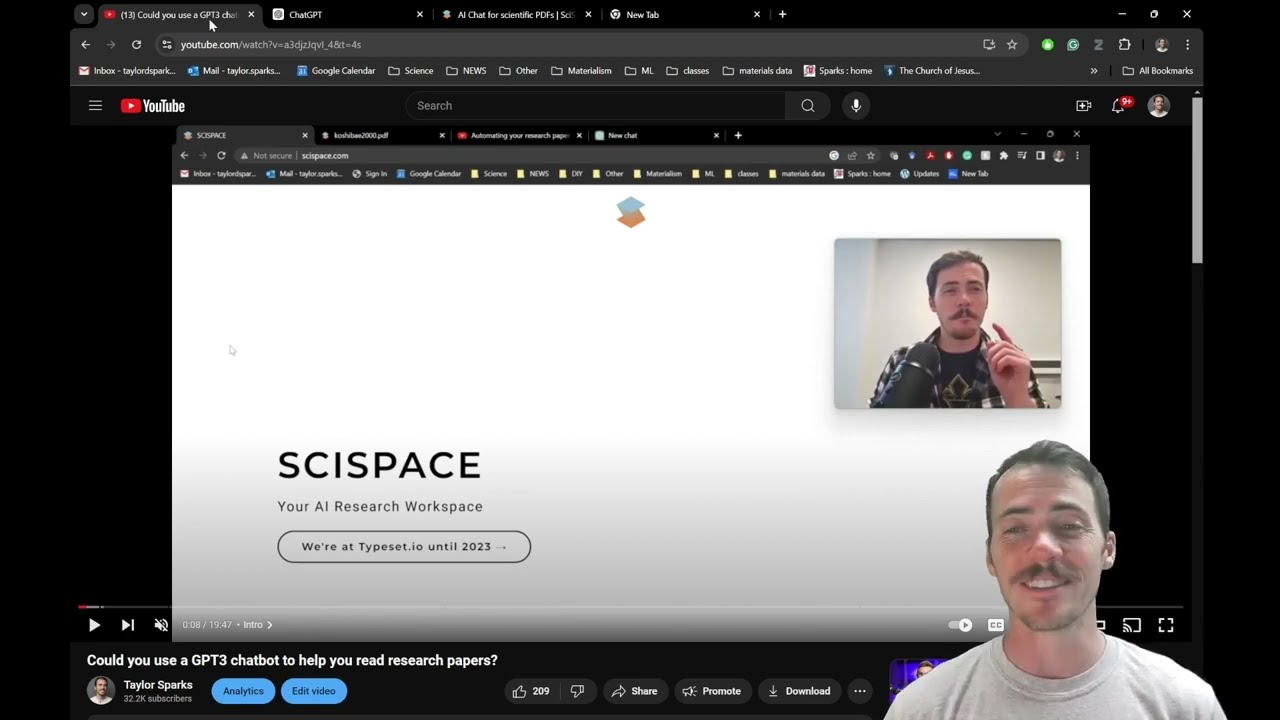Open the Inbox - taylorsparks bookmark
The image size is (1280, 720).
pyautogui.click(x=127, y=71)
